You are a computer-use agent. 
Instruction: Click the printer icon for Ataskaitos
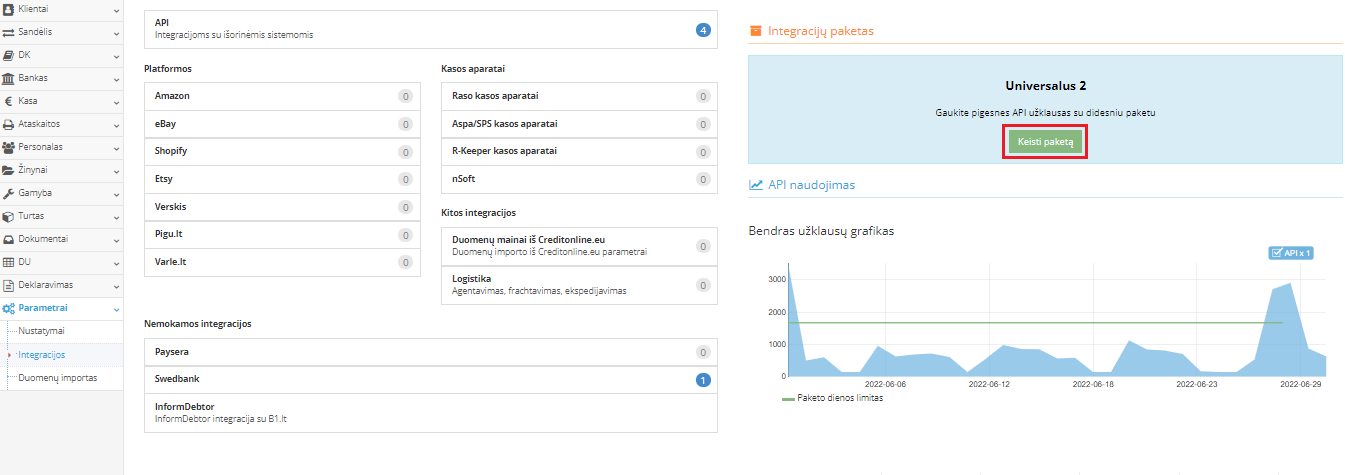(x=9, y=124)
